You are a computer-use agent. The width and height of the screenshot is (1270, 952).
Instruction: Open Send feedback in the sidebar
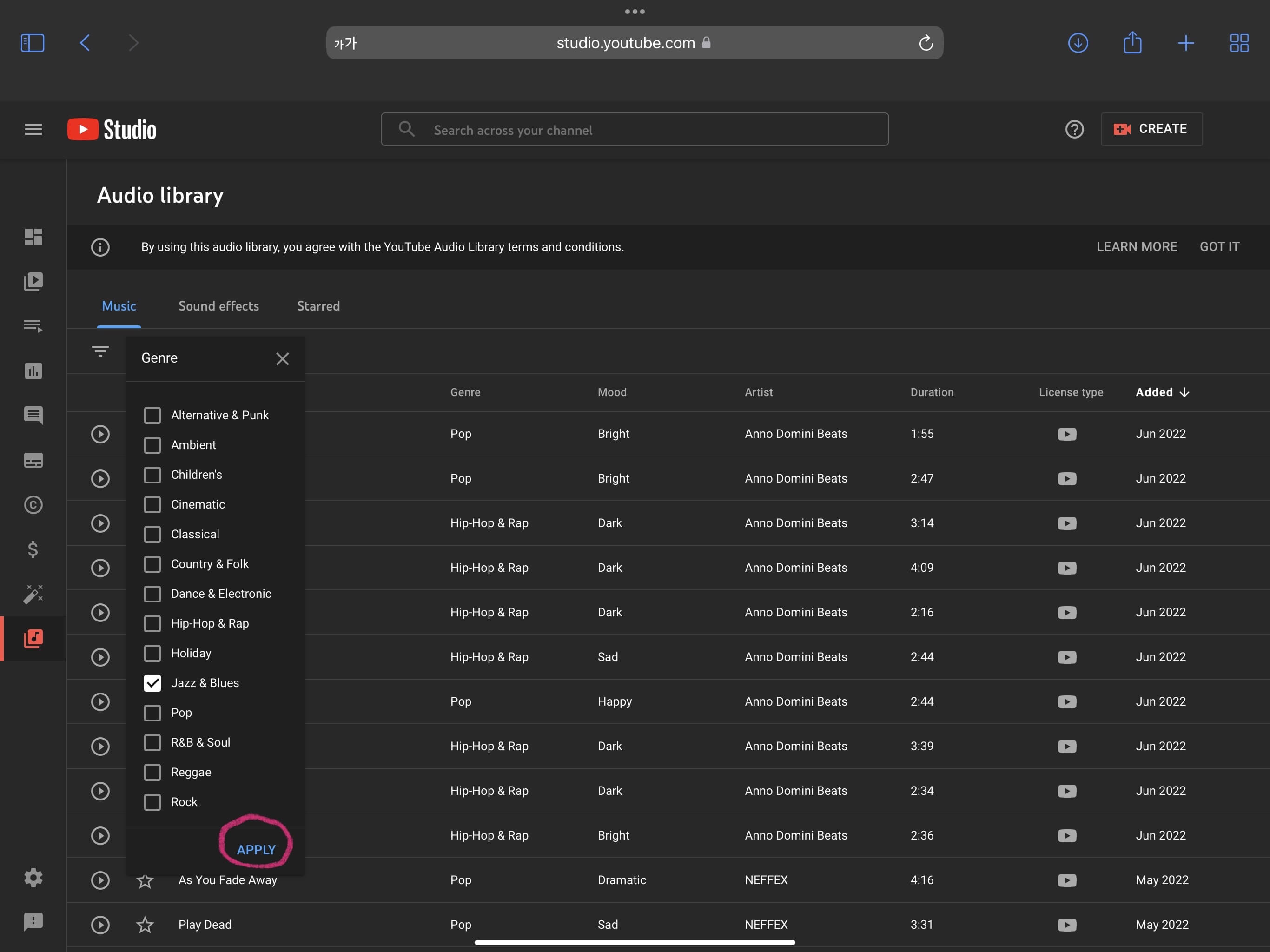[x=33, y=922]
